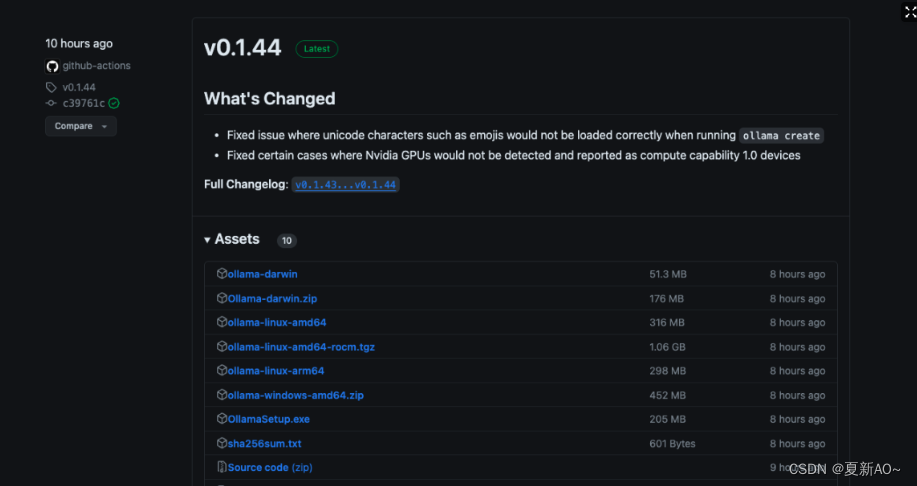Viewport: 917px width, 486px height.
Task: Click the package icon for OllamaSetup.exe
Action: tap(222, 419)
